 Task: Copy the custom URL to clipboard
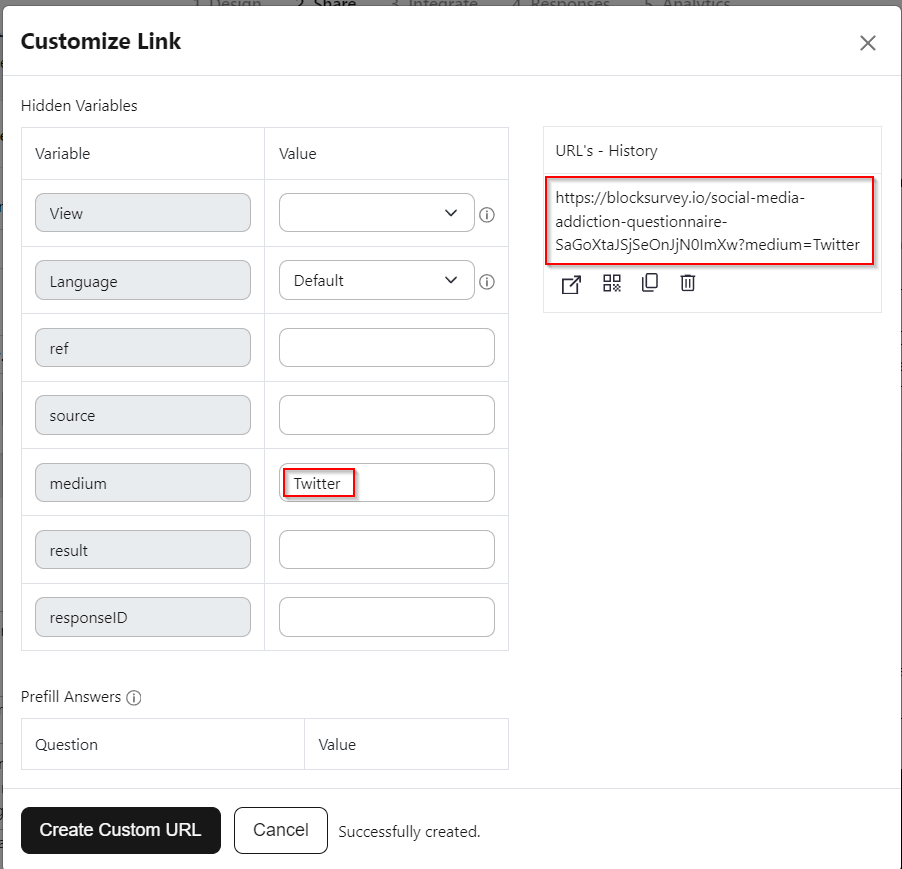coord(650,282)
